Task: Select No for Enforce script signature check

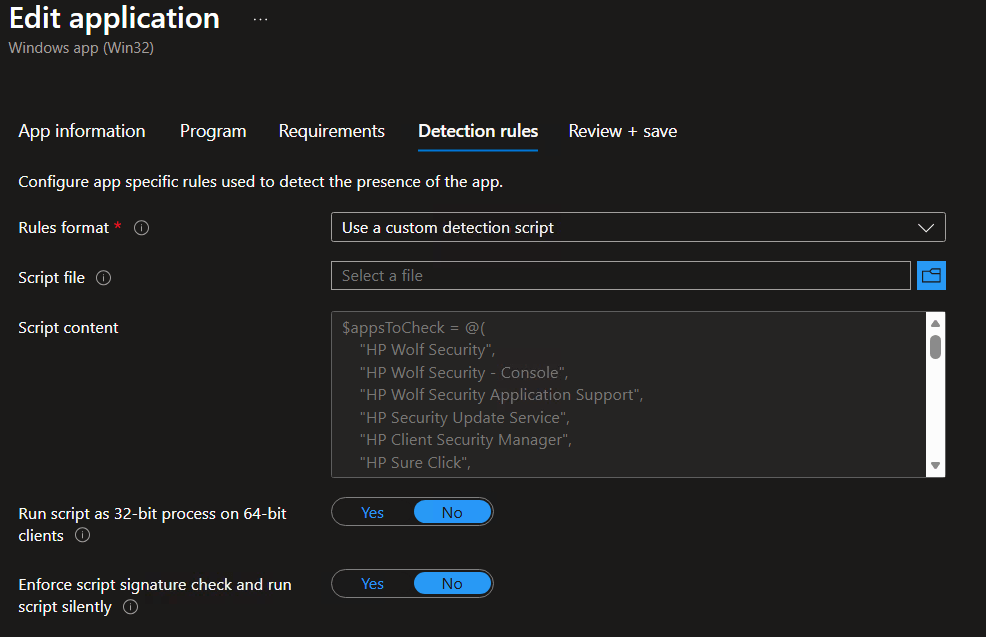Action: point(452,584)
